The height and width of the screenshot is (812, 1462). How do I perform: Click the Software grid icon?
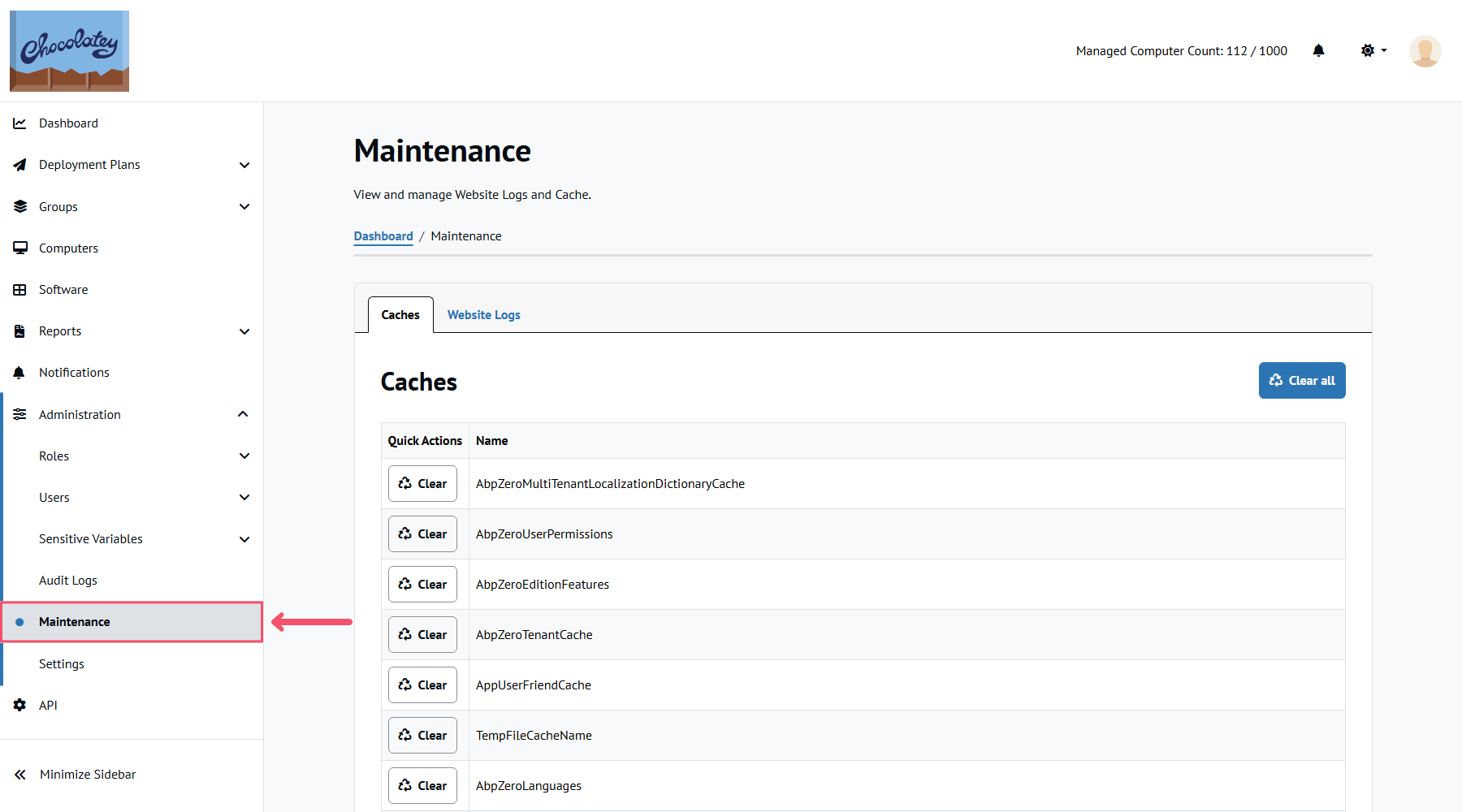point(19,289)
